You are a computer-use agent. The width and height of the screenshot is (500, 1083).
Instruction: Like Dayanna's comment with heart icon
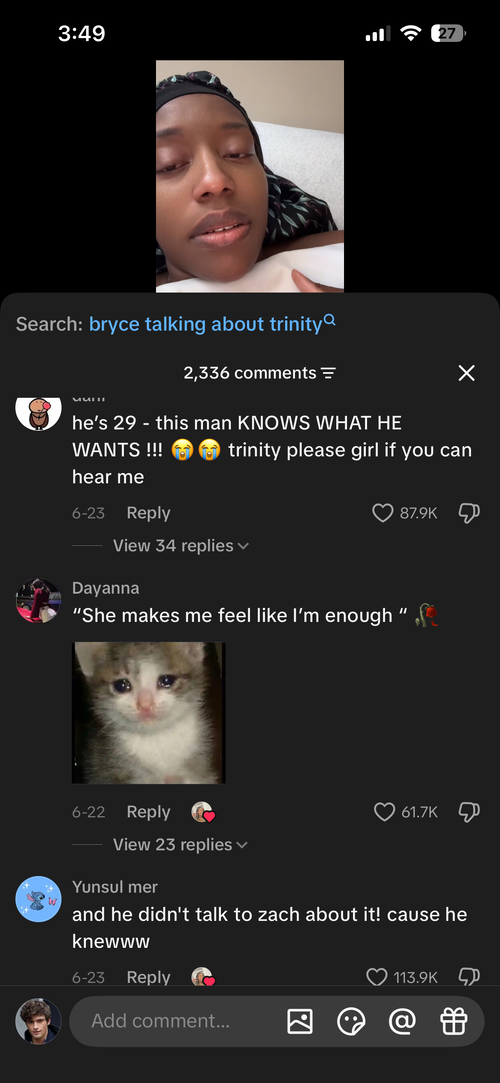384,812
